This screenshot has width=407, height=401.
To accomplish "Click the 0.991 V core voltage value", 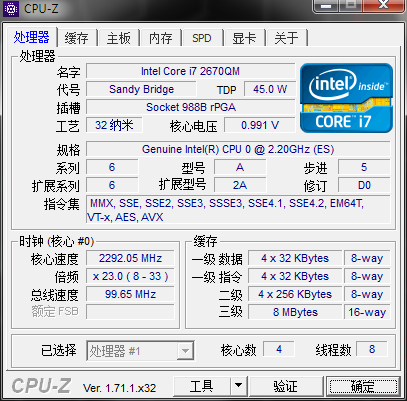I will pos(260,125).
